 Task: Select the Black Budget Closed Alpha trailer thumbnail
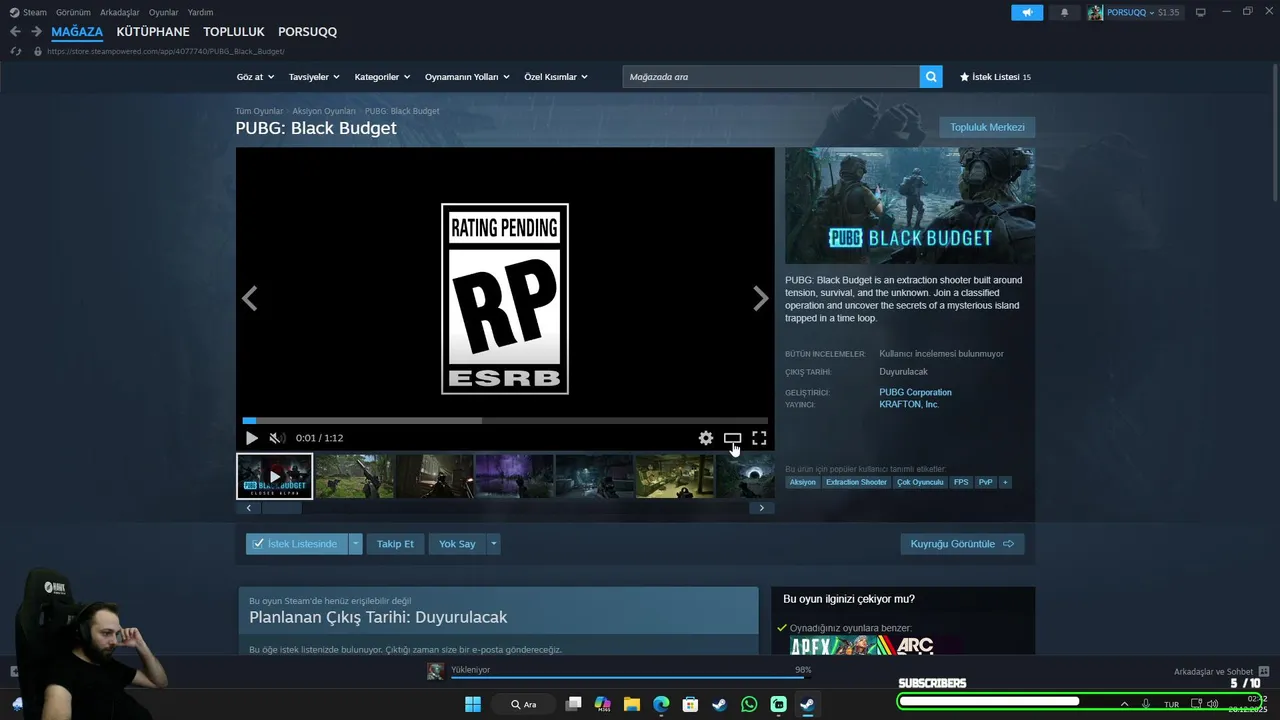[x=274, y=476]
